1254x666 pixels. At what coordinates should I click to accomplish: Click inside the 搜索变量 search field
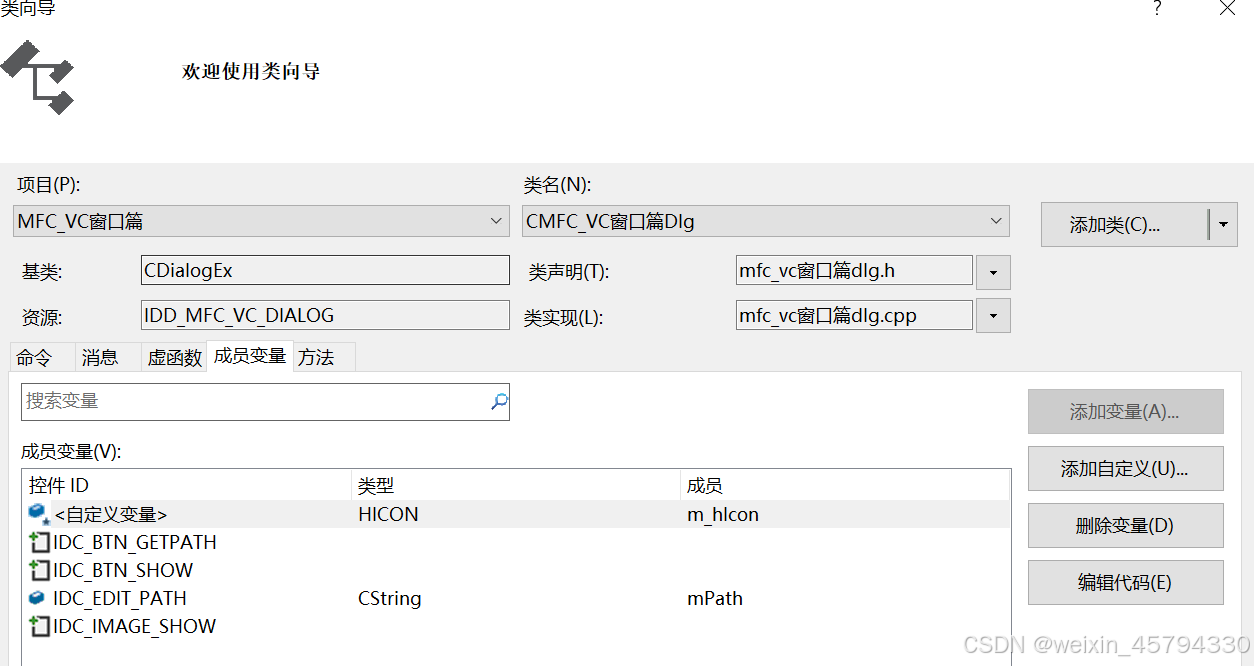point(250,401)
